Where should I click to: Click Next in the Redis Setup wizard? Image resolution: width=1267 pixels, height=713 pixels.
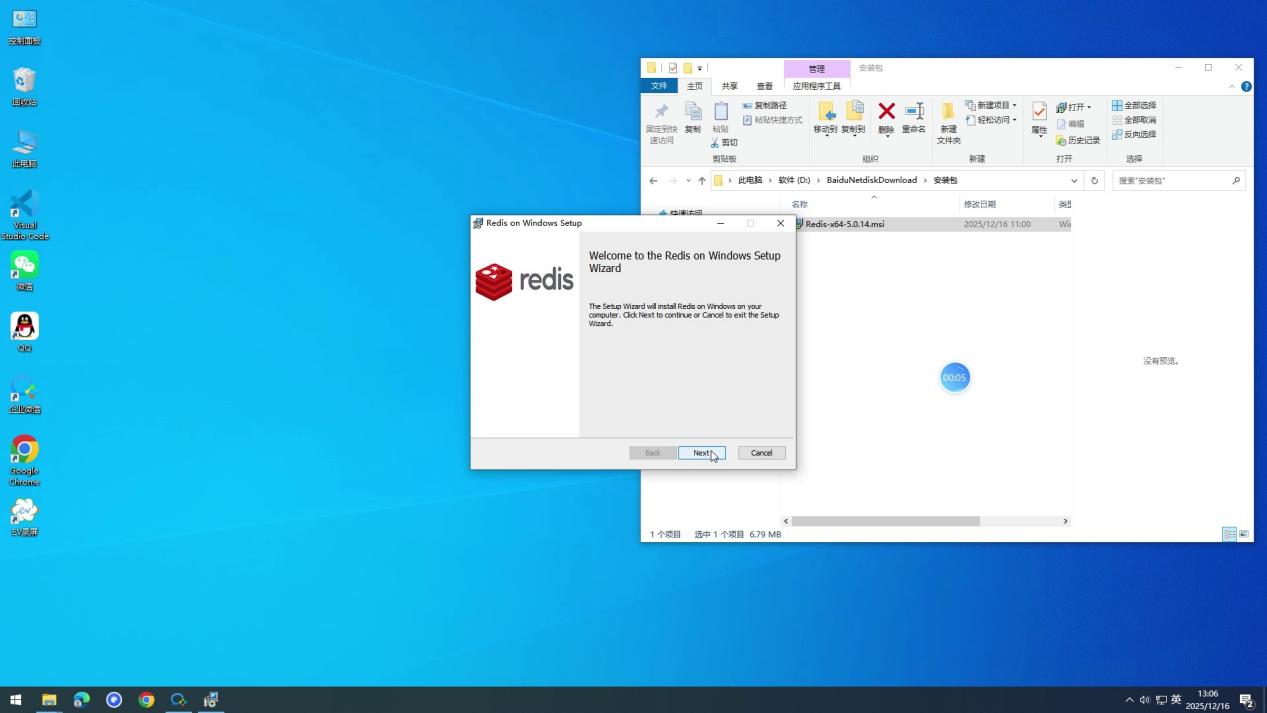[702, 452]
